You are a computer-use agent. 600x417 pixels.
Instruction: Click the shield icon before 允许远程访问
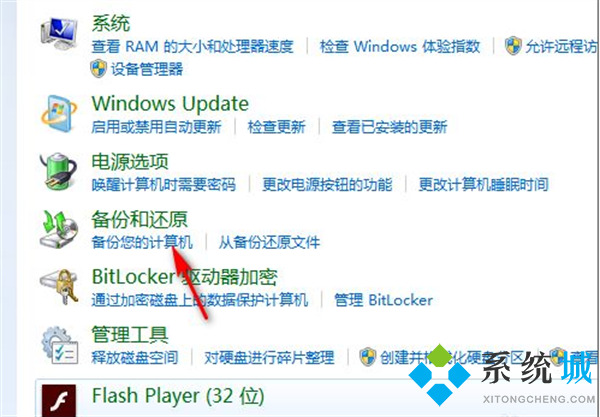point(513,46)
